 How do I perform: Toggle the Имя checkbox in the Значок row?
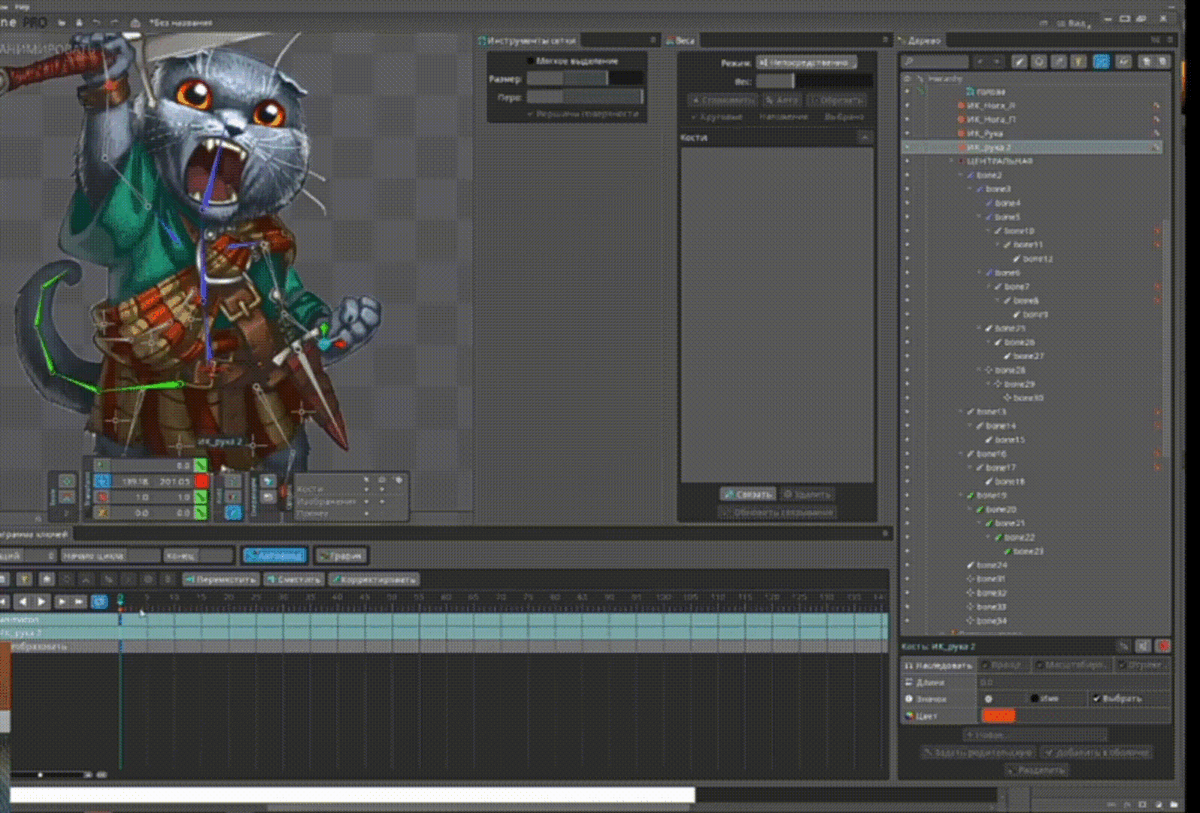coord(1034,698)
